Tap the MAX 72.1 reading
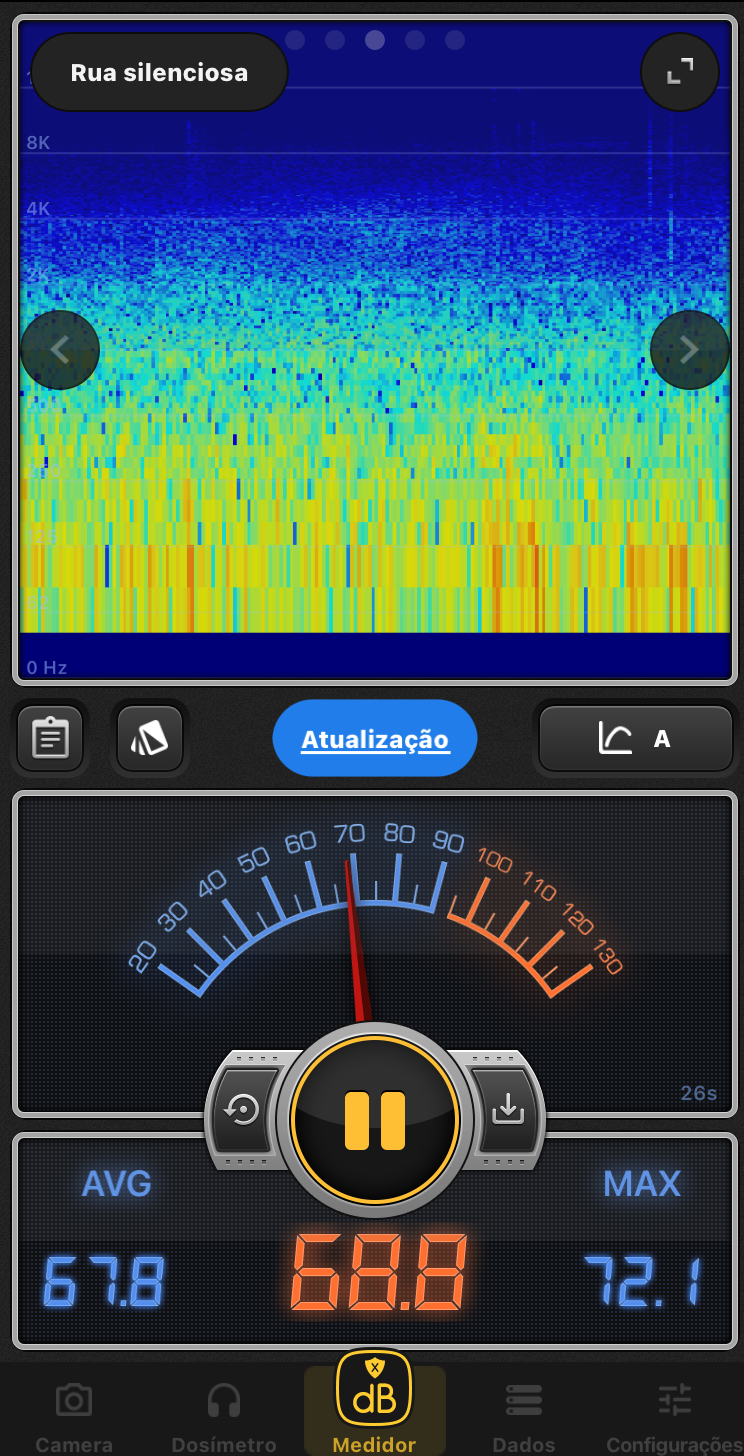 642,1281
